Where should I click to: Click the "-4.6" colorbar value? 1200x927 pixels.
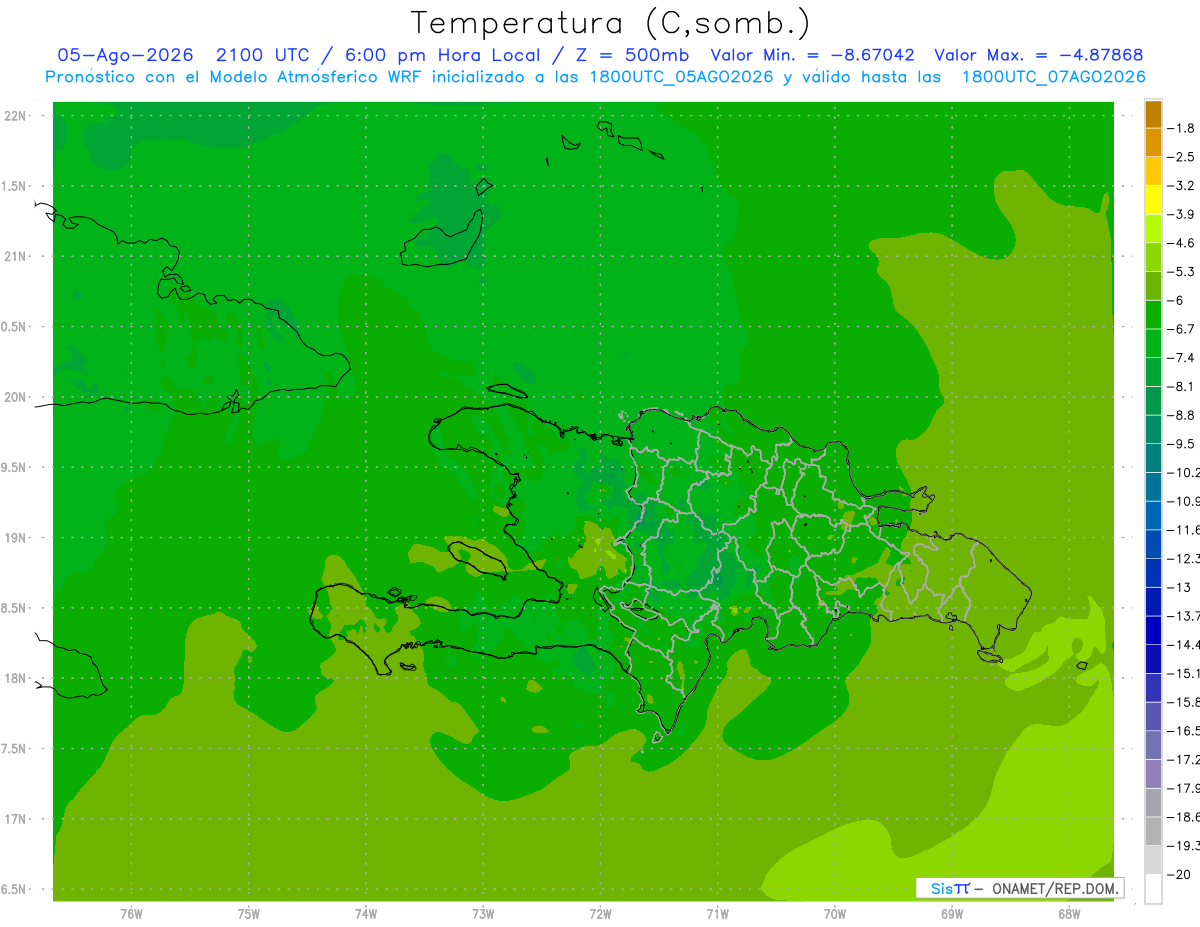1182,243
